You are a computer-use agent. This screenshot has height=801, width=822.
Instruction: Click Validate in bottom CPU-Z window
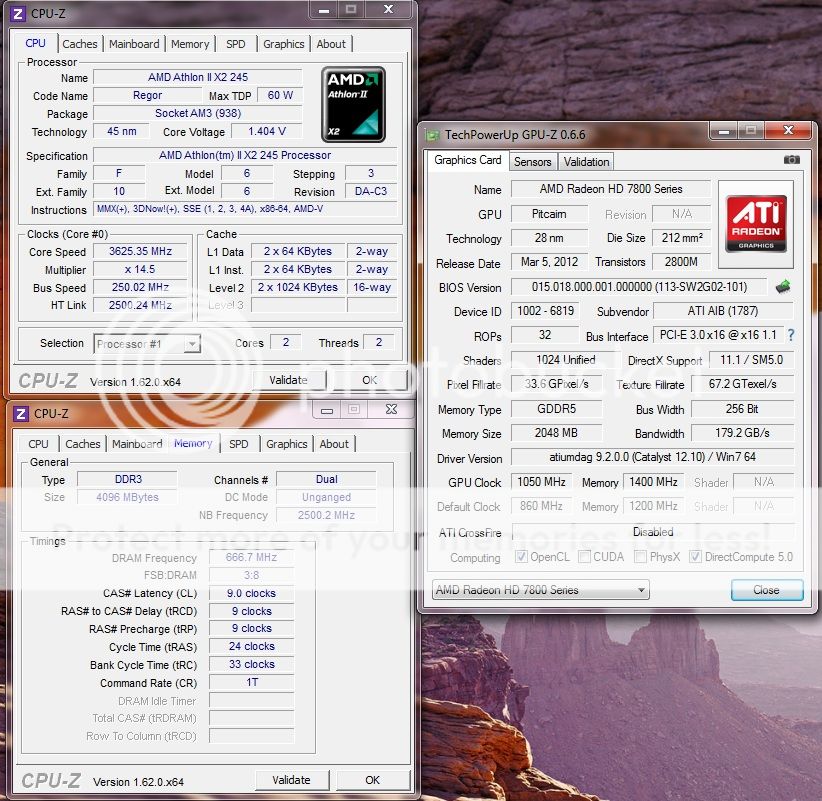[291, 780]
